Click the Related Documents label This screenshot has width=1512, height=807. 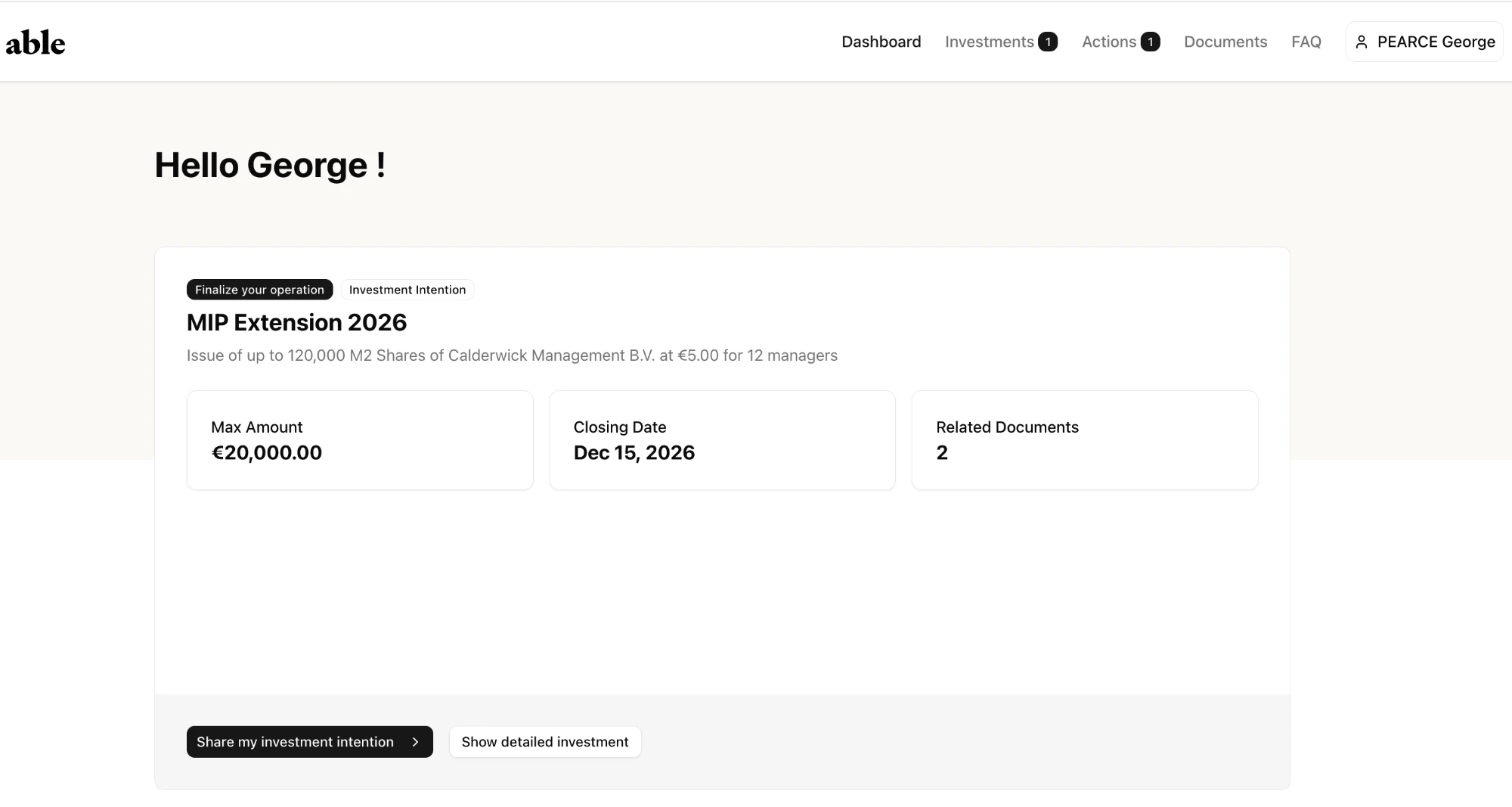[x=1007, y=427]
